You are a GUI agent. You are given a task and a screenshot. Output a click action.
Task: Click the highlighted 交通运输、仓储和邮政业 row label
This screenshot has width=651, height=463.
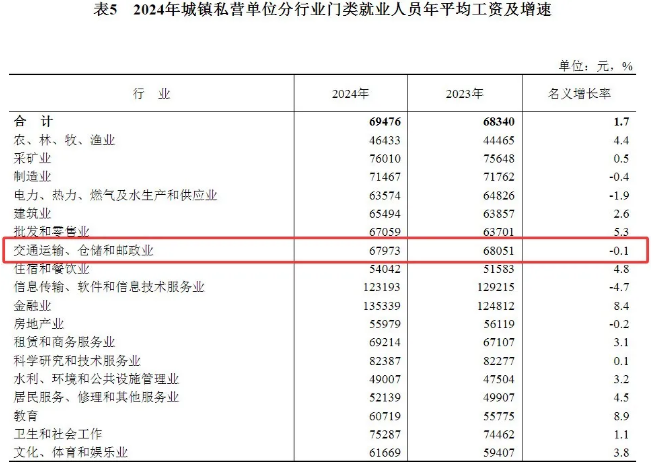click(85, 250)
